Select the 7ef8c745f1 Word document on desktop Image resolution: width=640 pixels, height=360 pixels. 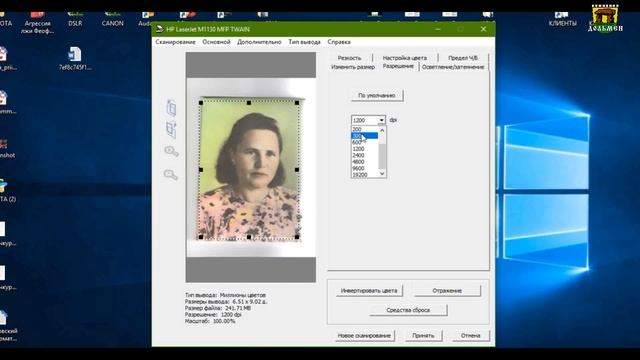(75, 59)
